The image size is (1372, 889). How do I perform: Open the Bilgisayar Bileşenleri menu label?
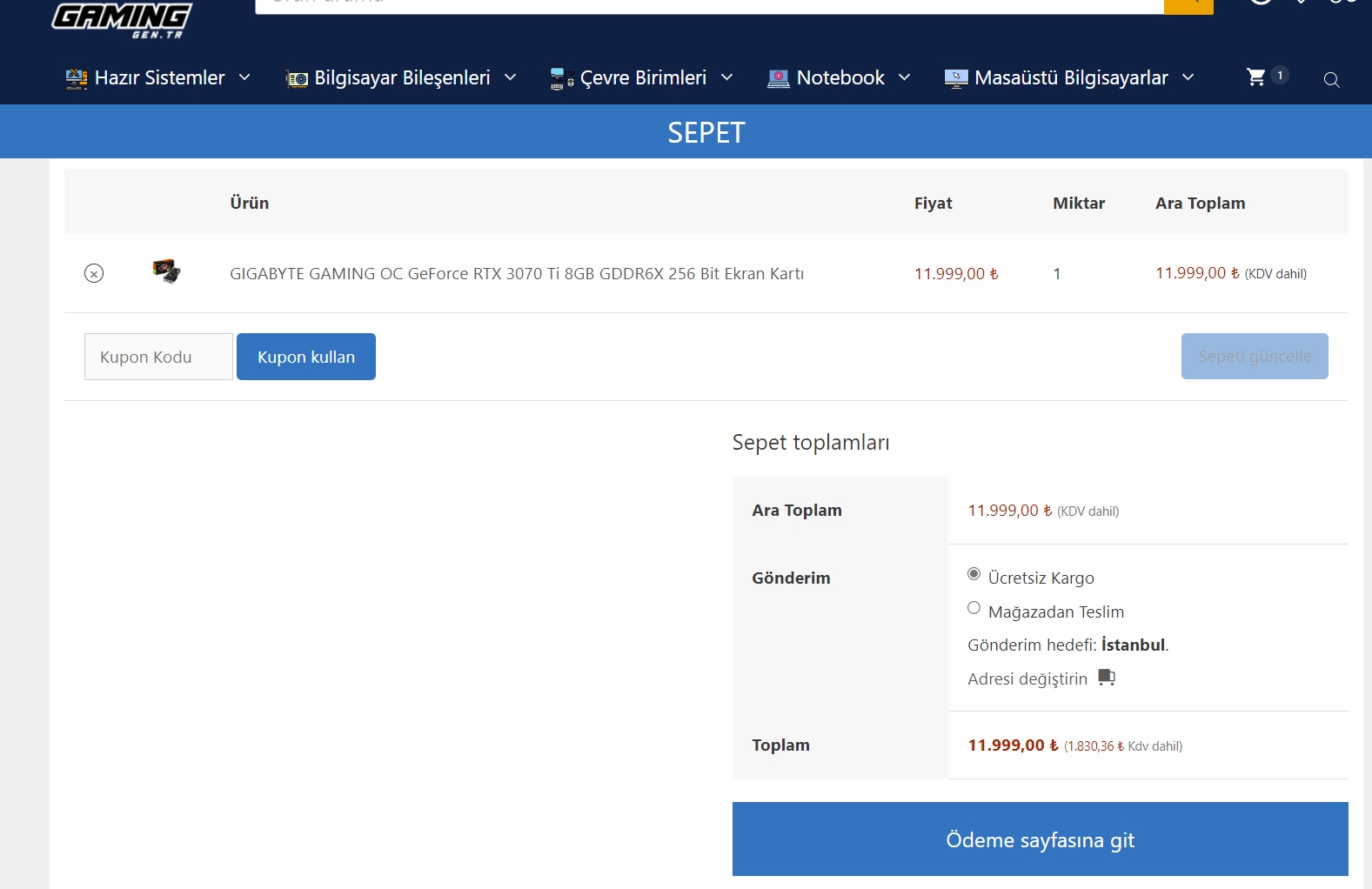pyautogui.click(x=402, y=78)
